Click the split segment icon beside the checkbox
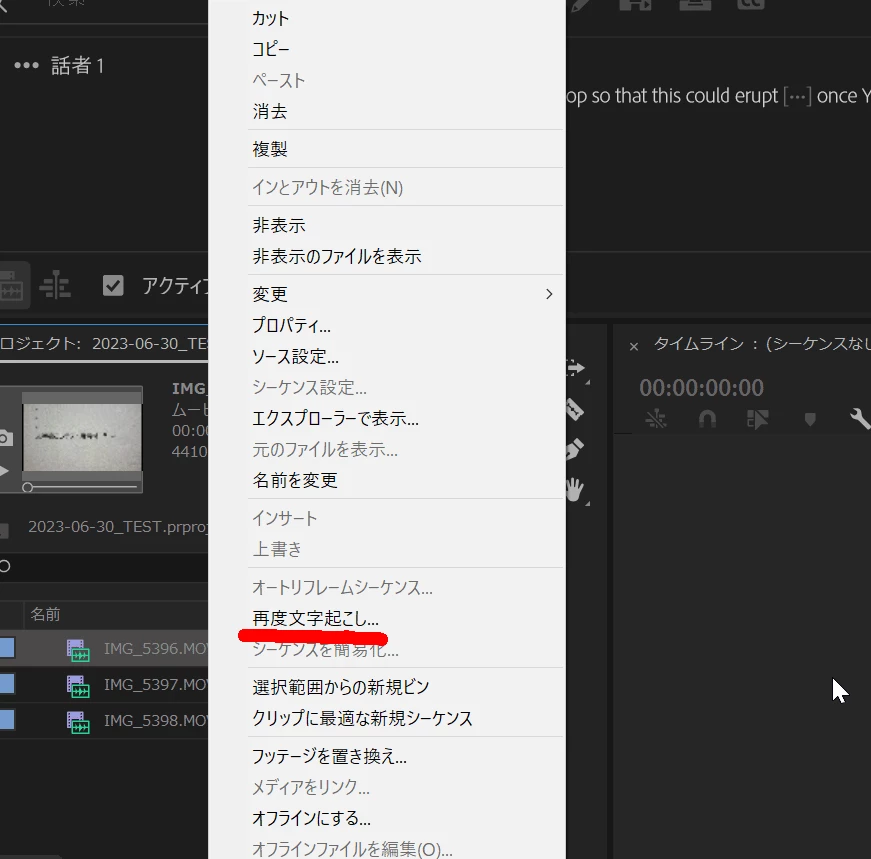The width and height of the screenshot is (871, 859). coord(55,285)
